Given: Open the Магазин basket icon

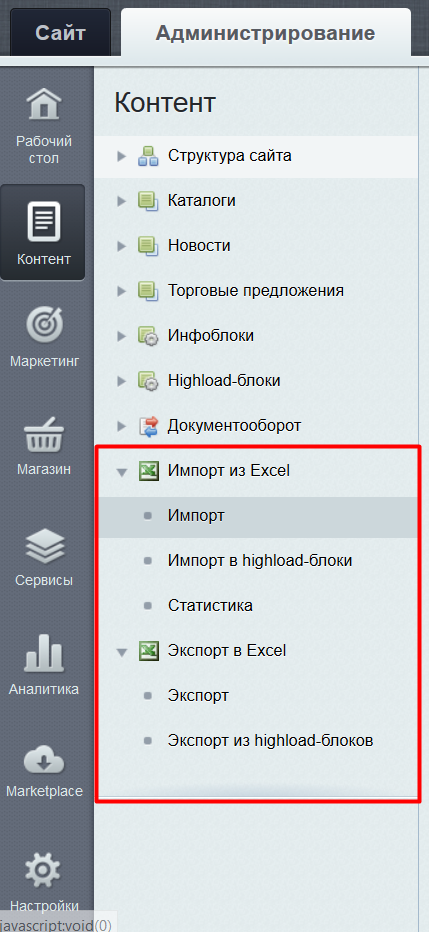Looking at the screenshot, I should click(43, 436).
